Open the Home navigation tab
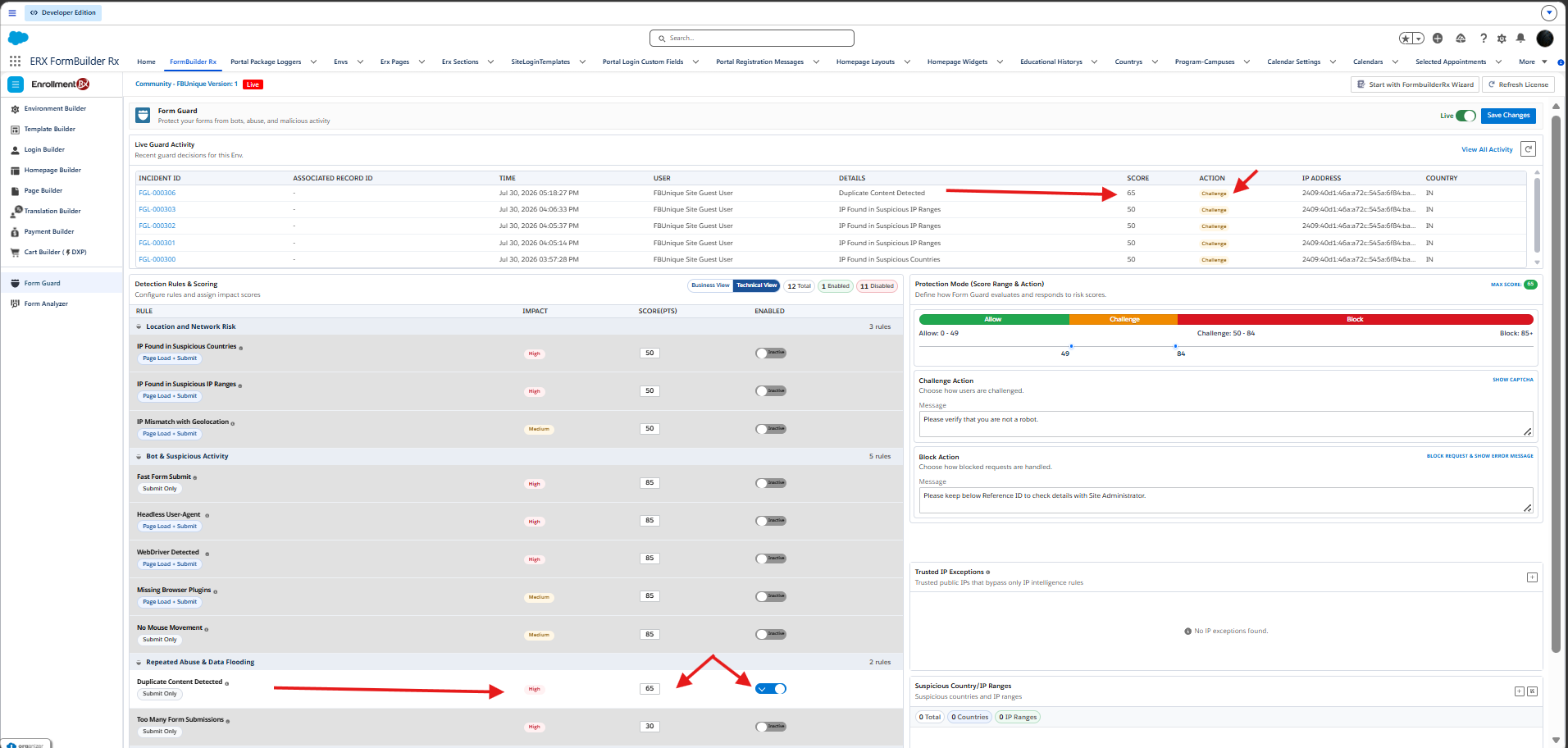This screenshot has width=1568, height=748. click(146, 62)
